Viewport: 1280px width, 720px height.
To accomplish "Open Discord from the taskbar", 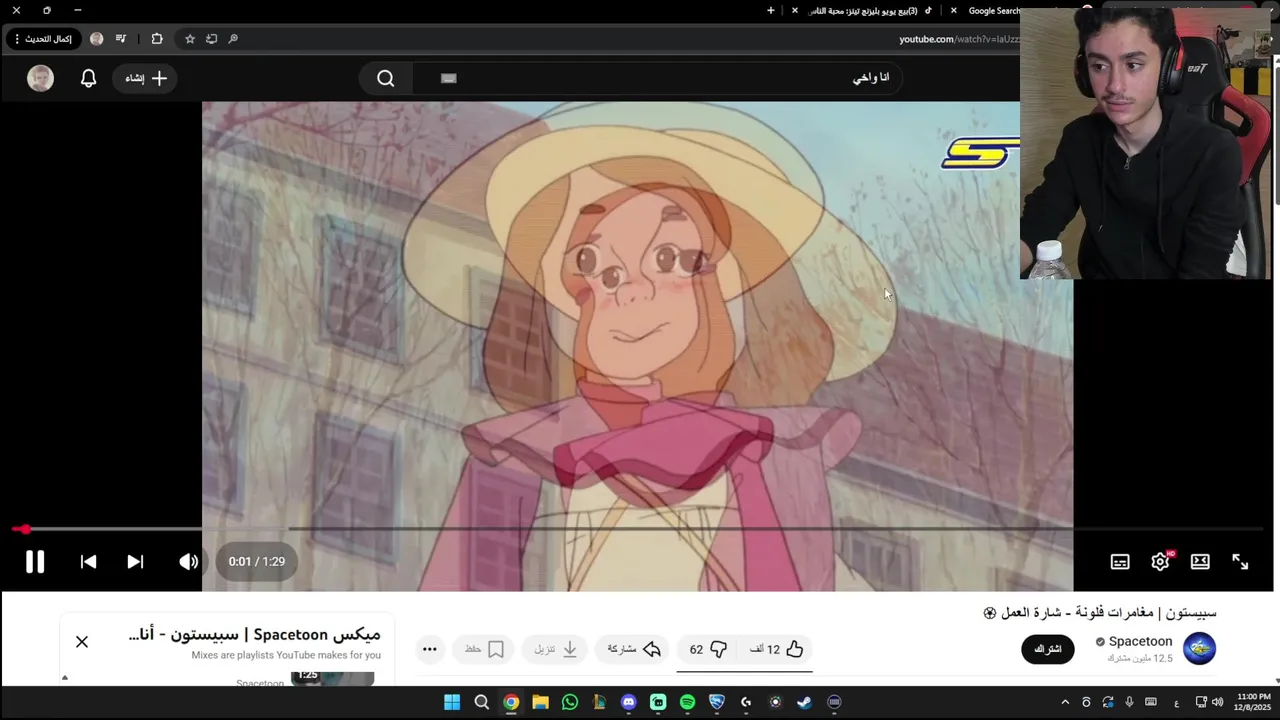I will point(628,702).
